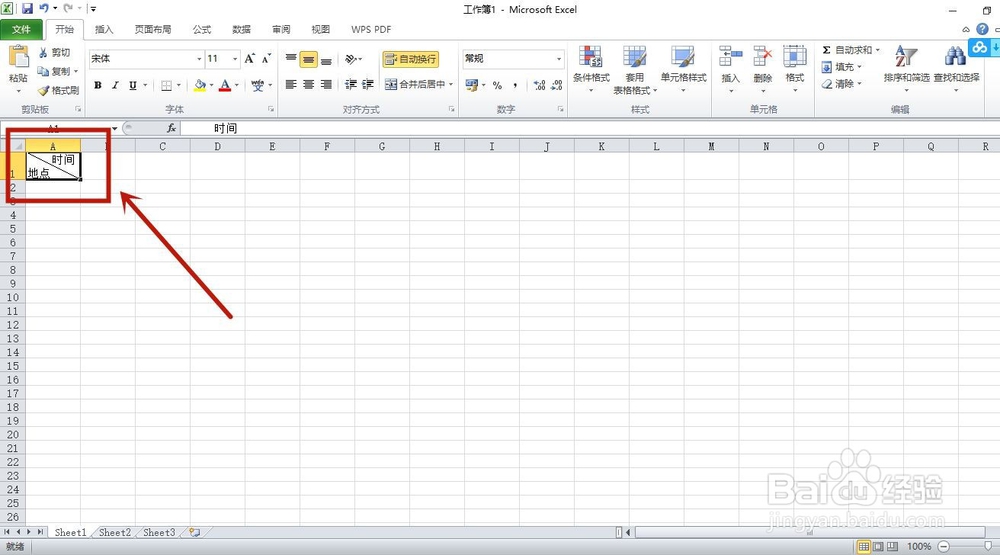Click the Save icon in quick access toolbar

tap(27, 9)
